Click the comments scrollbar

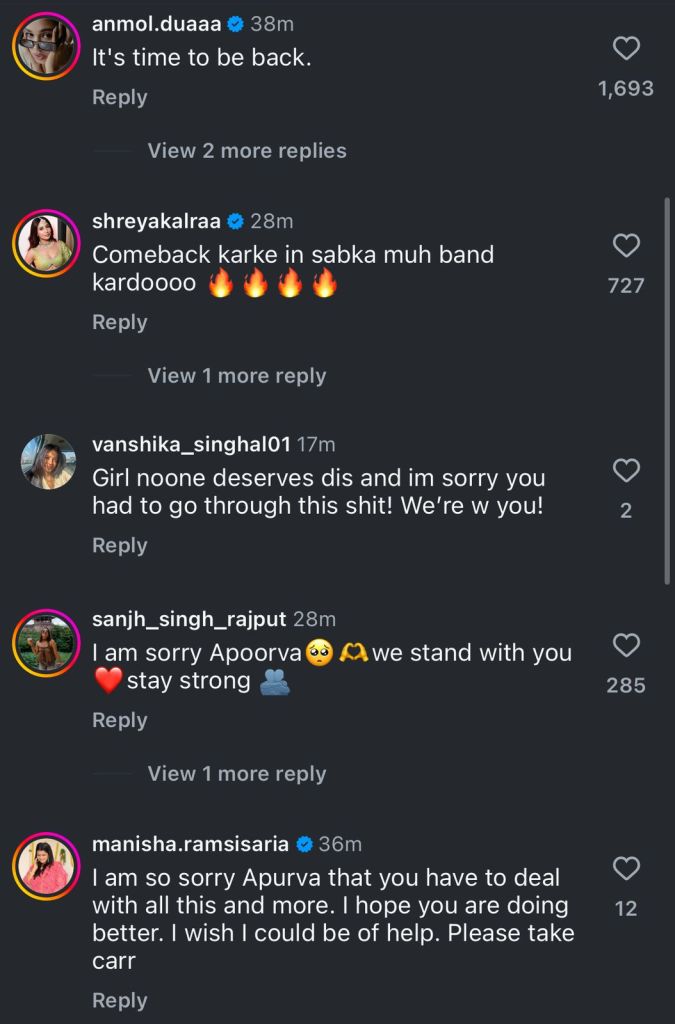tap(668, 390)
